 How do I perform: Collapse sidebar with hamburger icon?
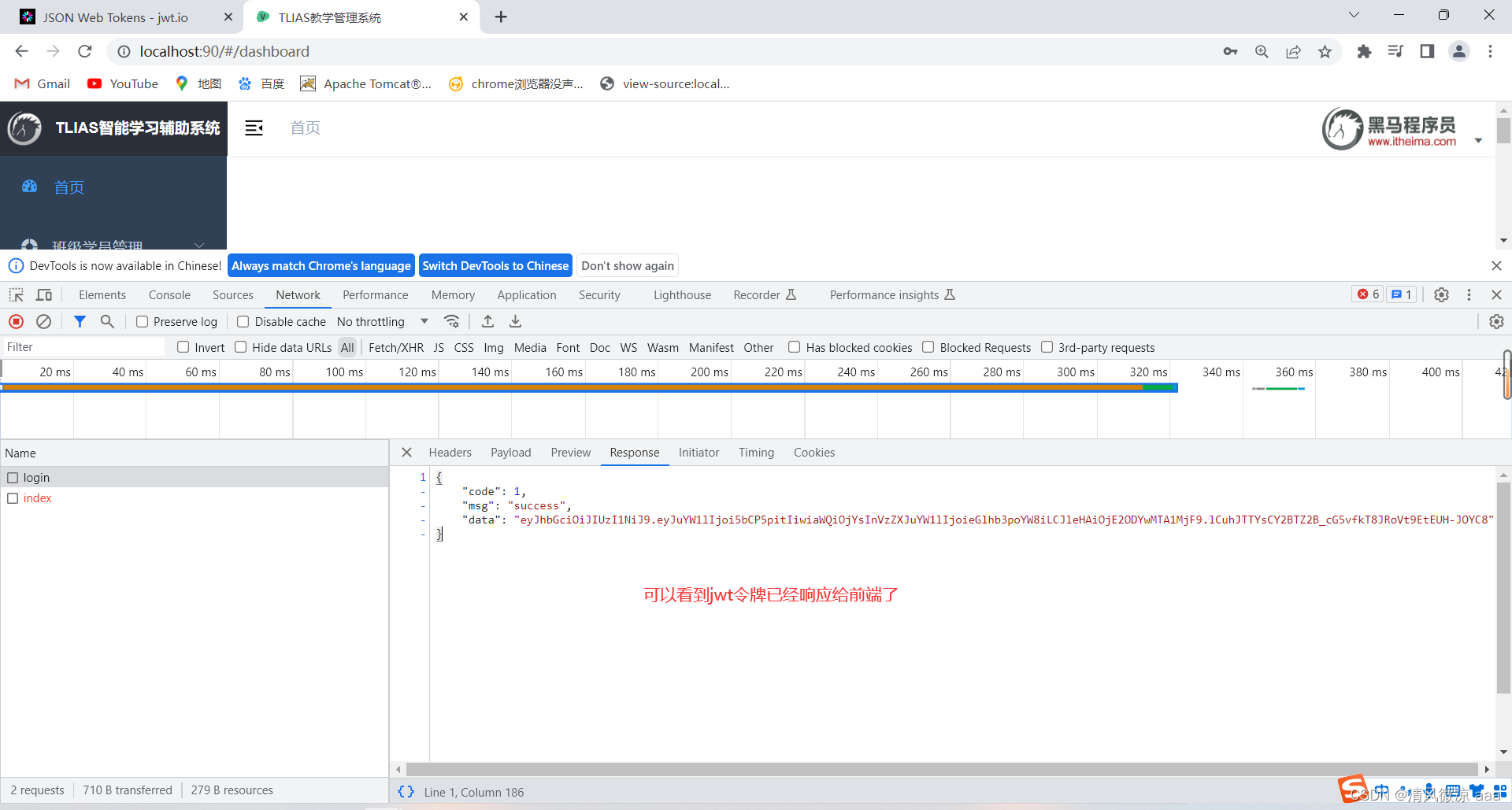click(x=254, y=128)
